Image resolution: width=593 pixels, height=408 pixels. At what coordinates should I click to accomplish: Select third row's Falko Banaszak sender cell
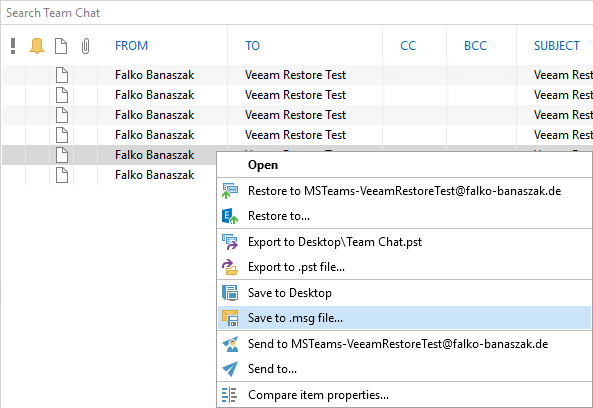[155, 115]
